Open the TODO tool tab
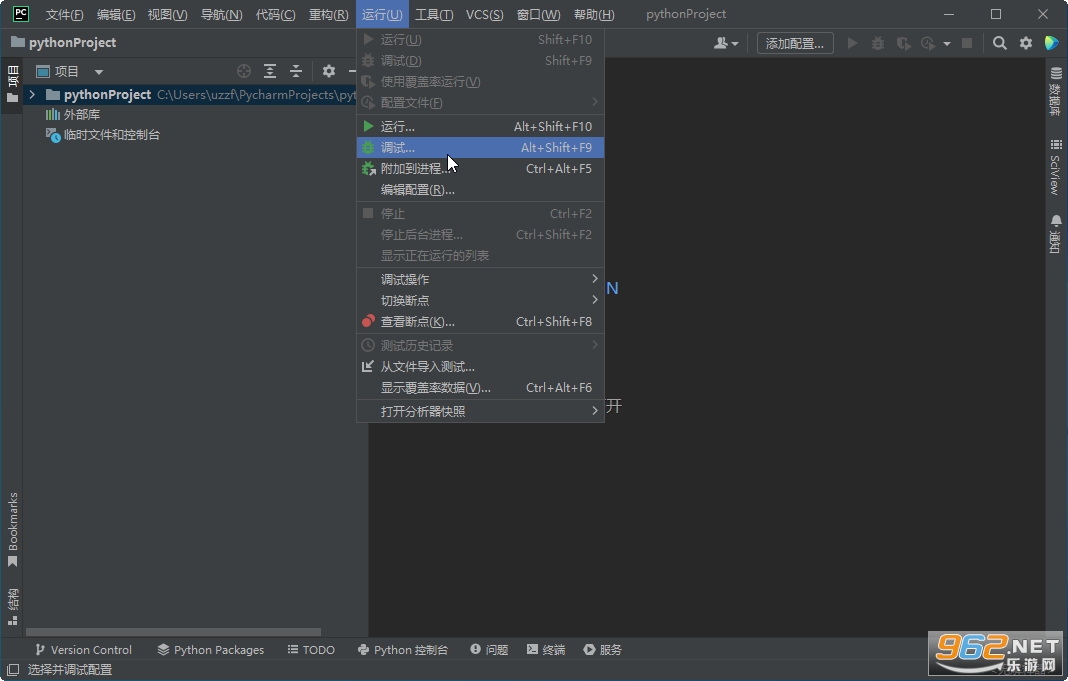 pyautogui.click(x=311, y=650)
